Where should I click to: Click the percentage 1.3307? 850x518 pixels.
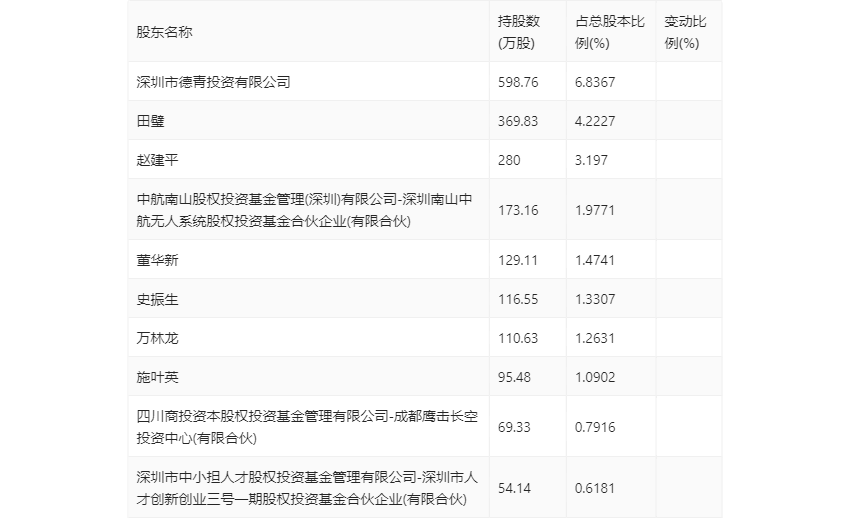[x=595, y=299]
